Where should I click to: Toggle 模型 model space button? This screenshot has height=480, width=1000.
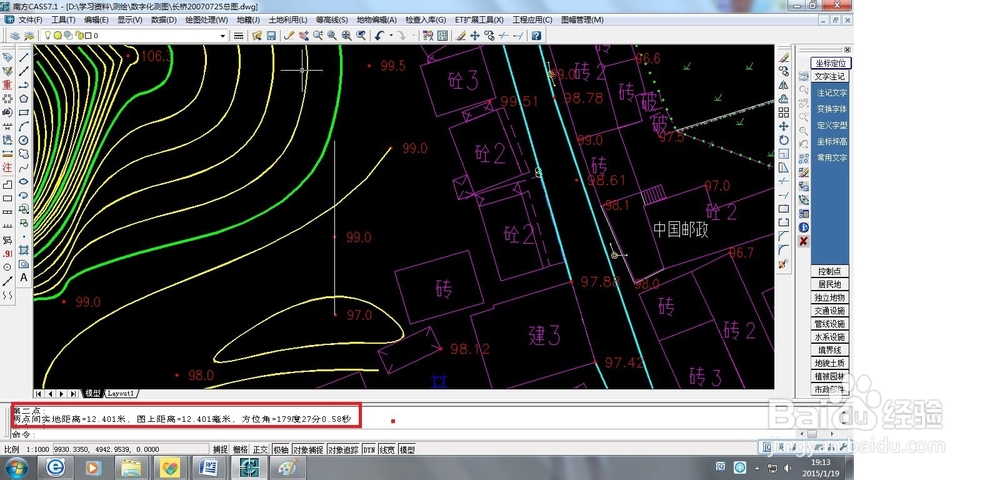pos(407,449)
